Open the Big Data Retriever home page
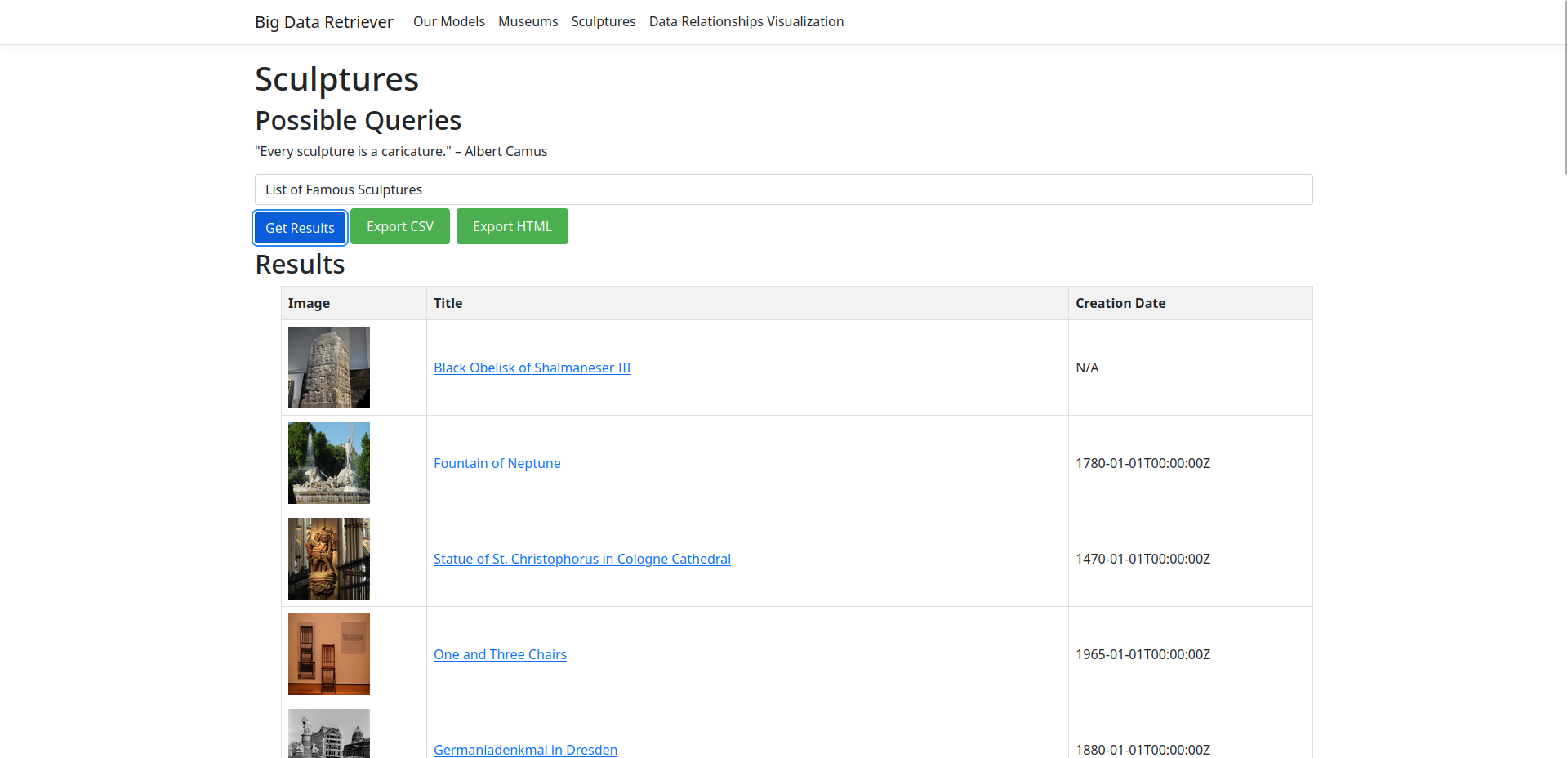This screenshot has width=1568, height=758. click(x=323, y=22)
